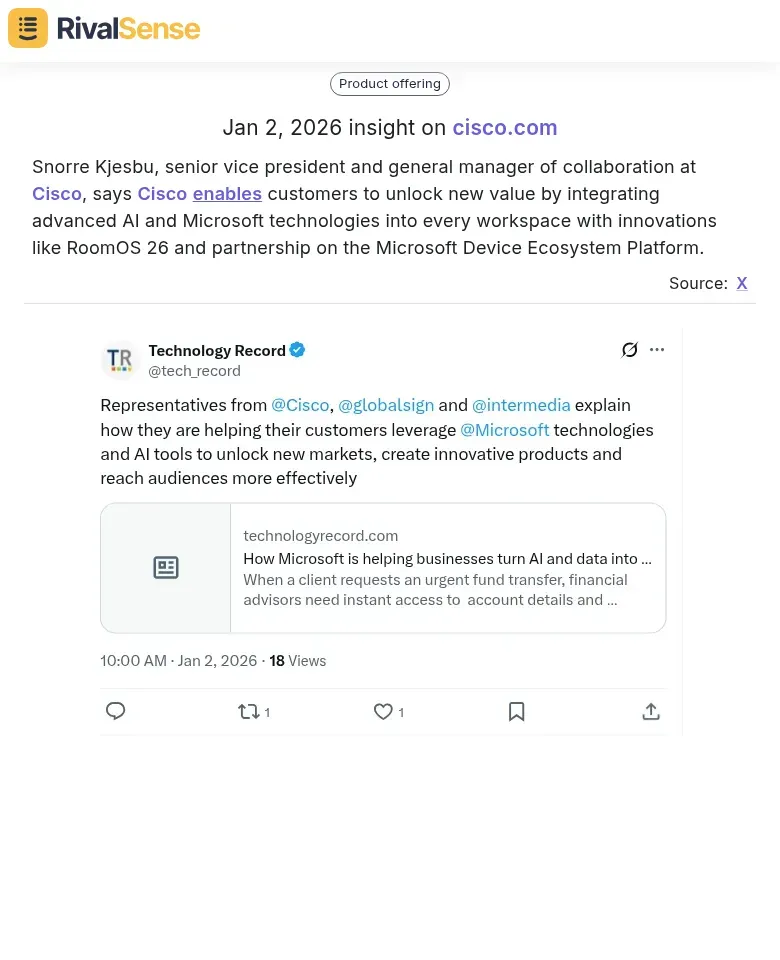Screen dimensions: 780x960
Task: Open options from the ellipsis on the post
Action: 657,349
